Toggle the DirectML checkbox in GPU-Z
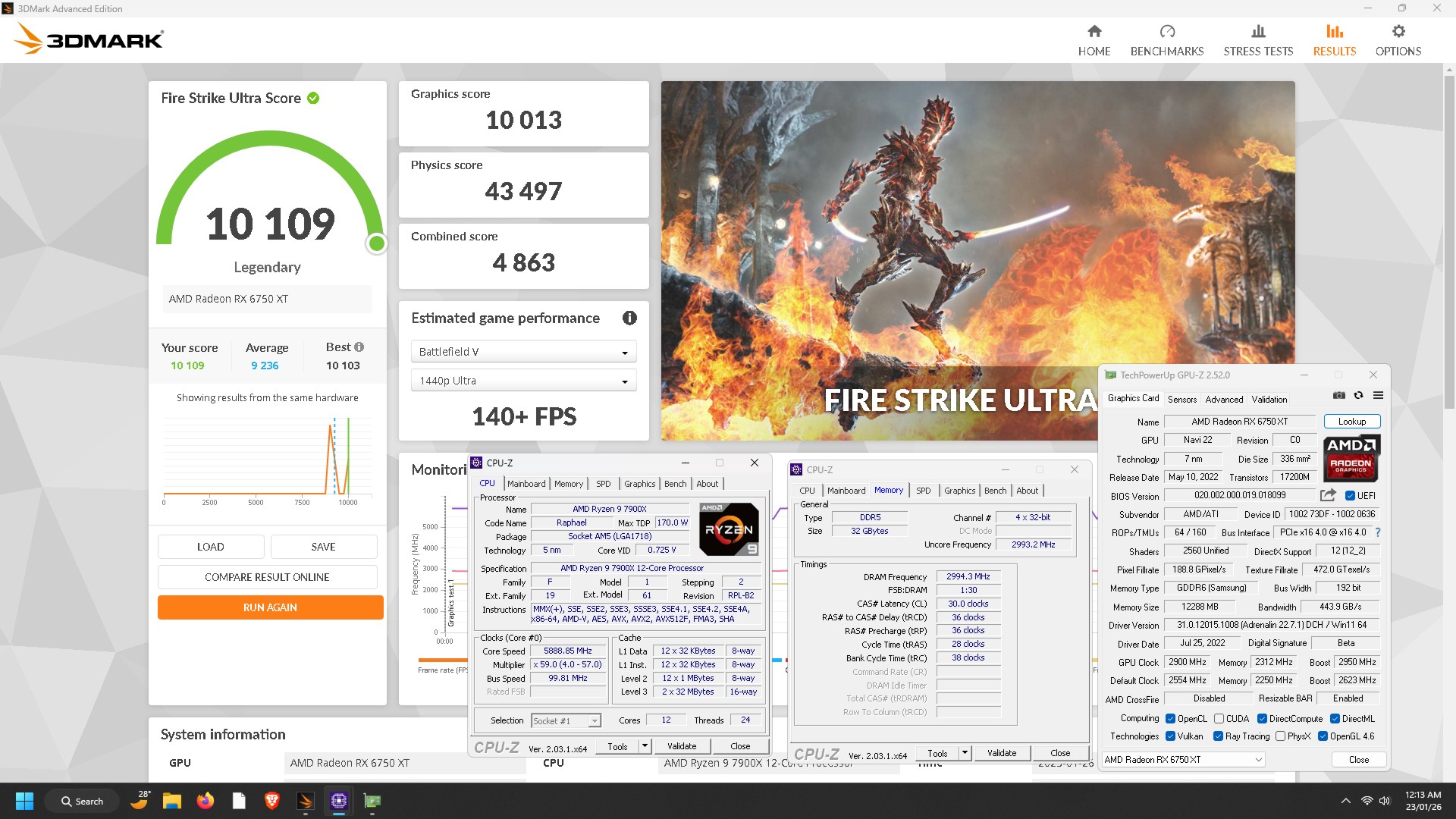This screenshot has height=819, width=1456. pos(1335,719)
